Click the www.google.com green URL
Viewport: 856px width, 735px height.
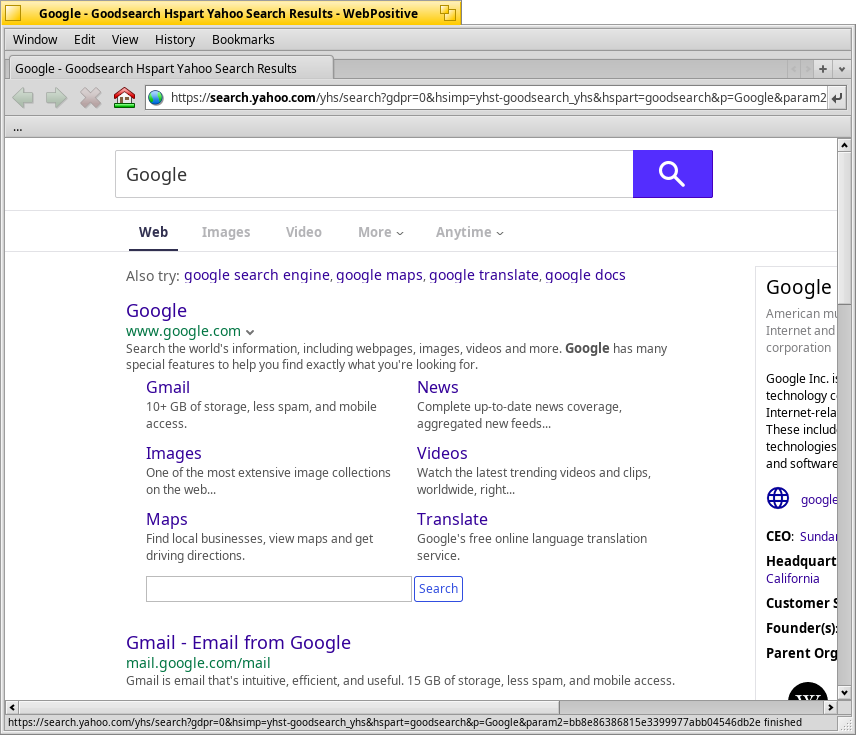coord(183,331)
